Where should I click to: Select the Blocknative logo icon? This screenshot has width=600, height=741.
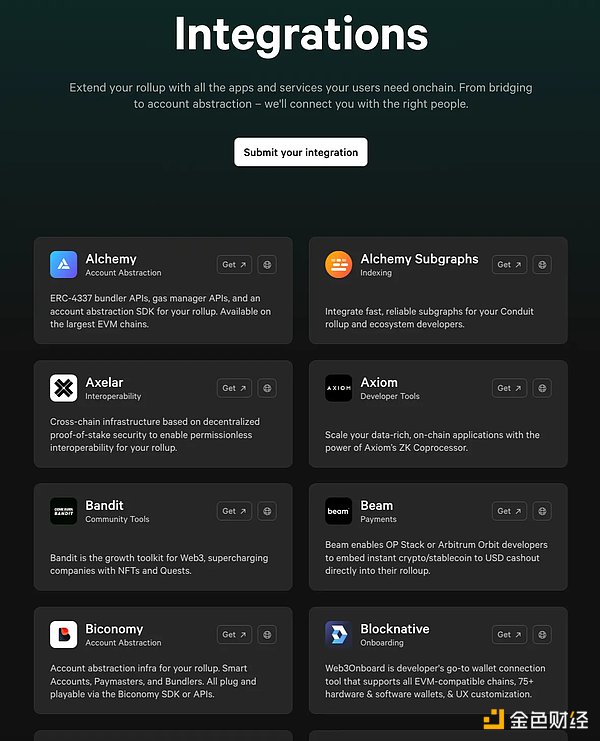click(x=338, y=635)
